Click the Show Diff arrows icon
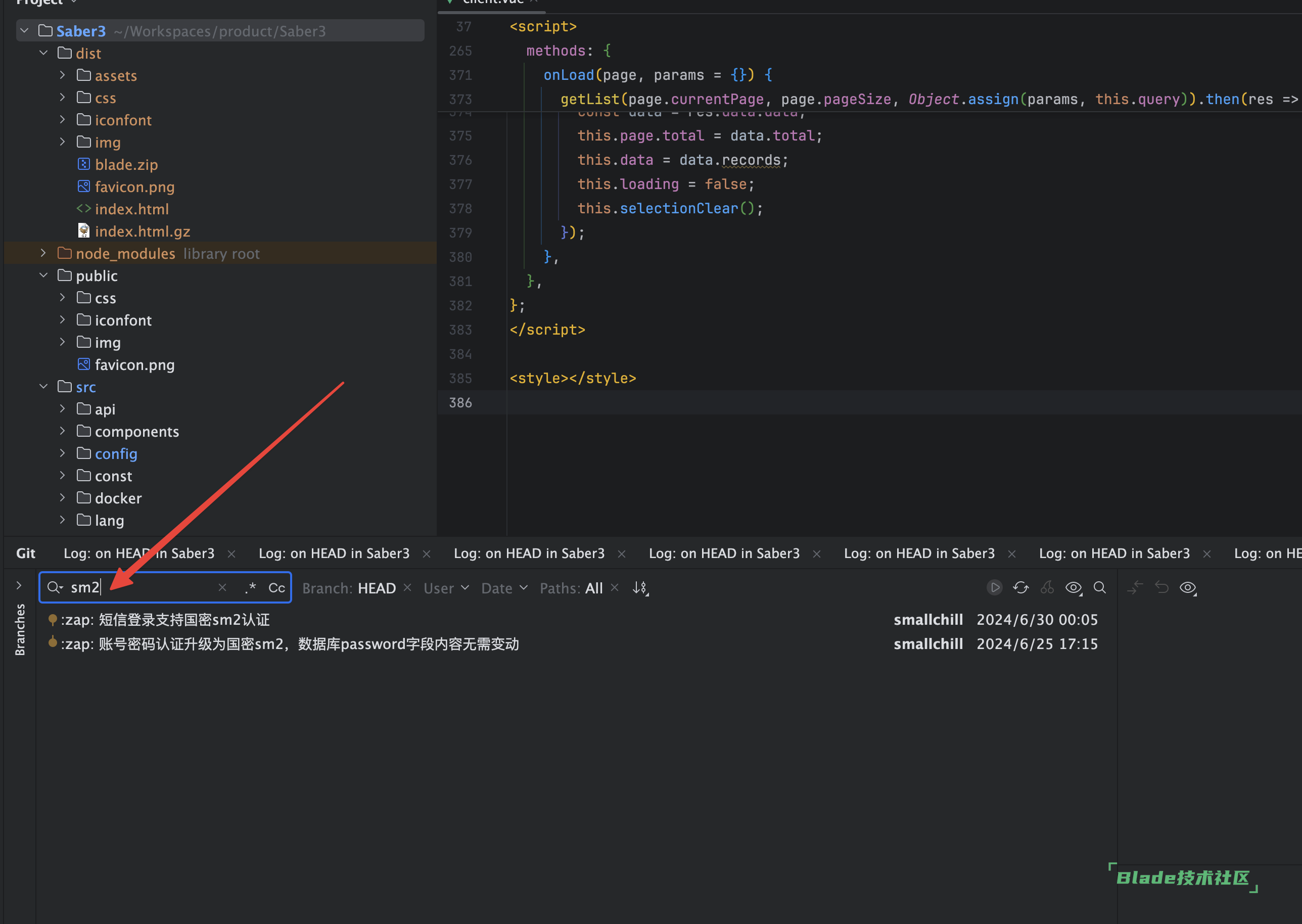Image resolution: width=1302 pixels, height=924 pixels. click(1135, 587)
